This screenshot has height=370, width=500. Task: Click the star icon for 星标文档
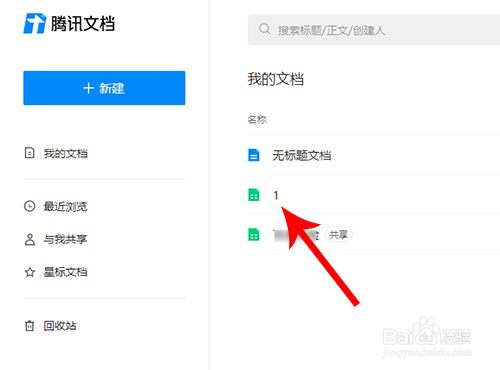tap(30, 272)
